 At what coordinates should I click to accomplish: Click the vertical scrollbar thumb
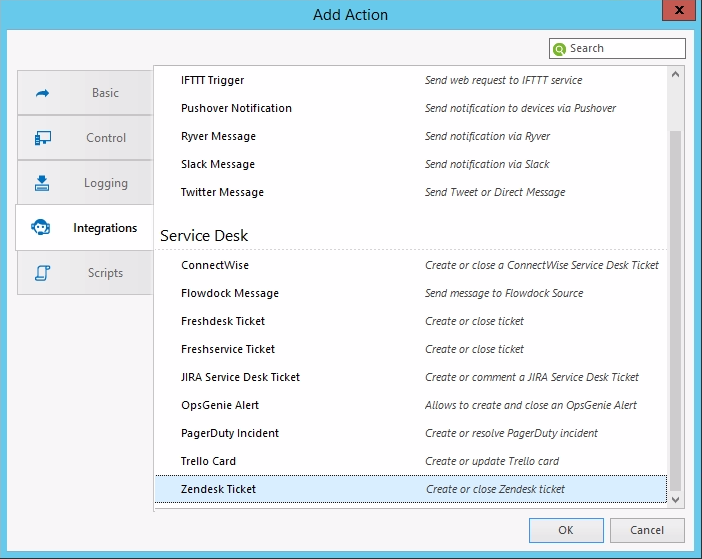click(676, 311)
